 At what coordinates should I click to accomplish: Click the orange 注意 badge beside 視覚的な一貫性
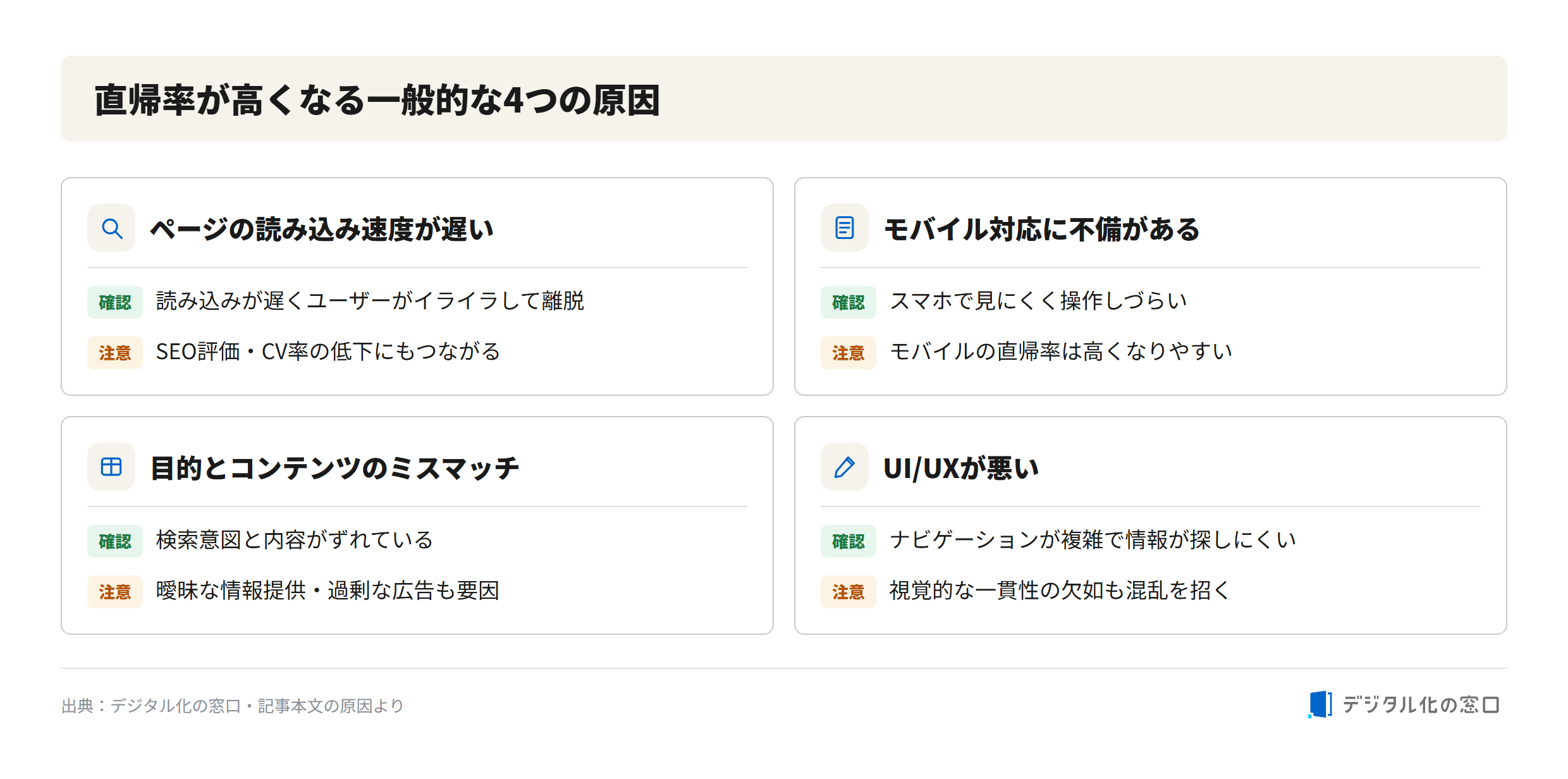tap(848, 592)
